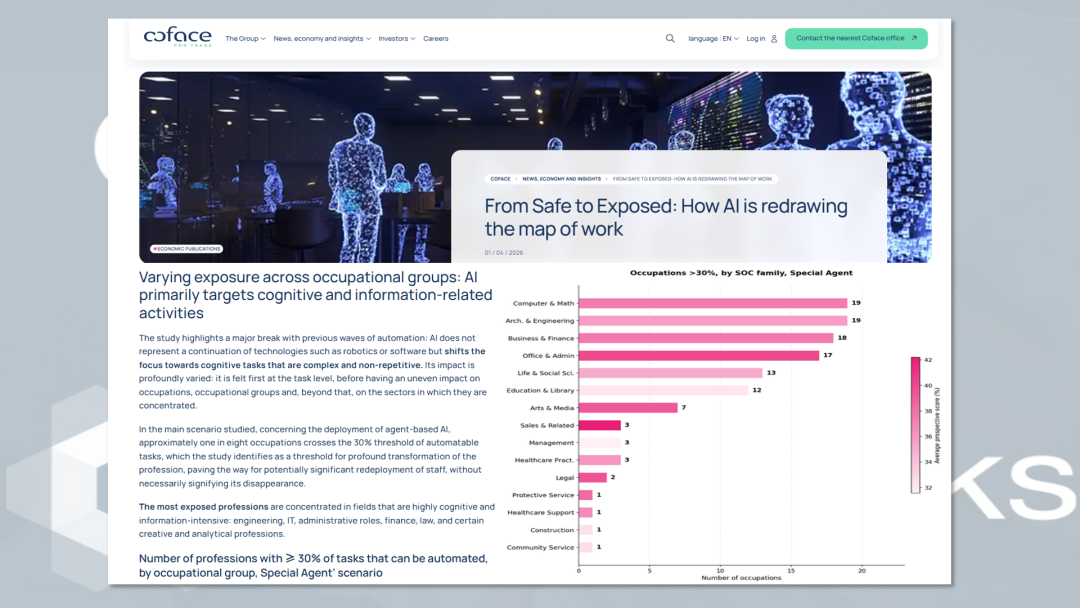Click the article title heading
The image size is (1080, 608).
coord(665,217)
